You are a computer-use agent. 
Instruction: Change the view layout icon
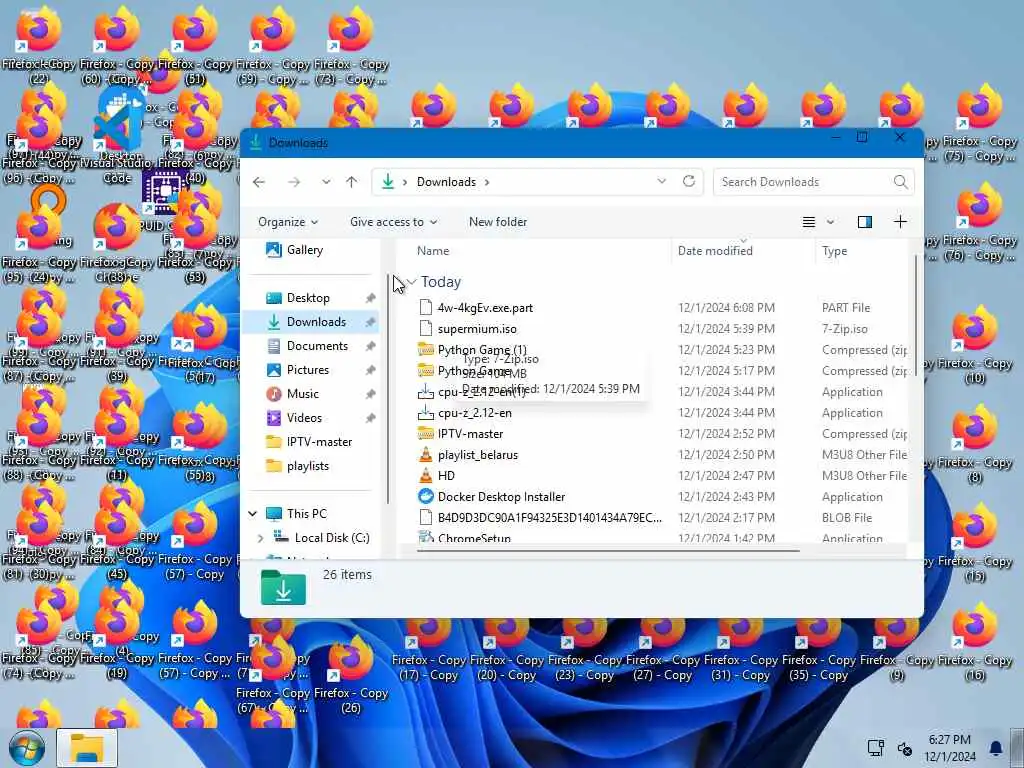(x=808, y=222)
